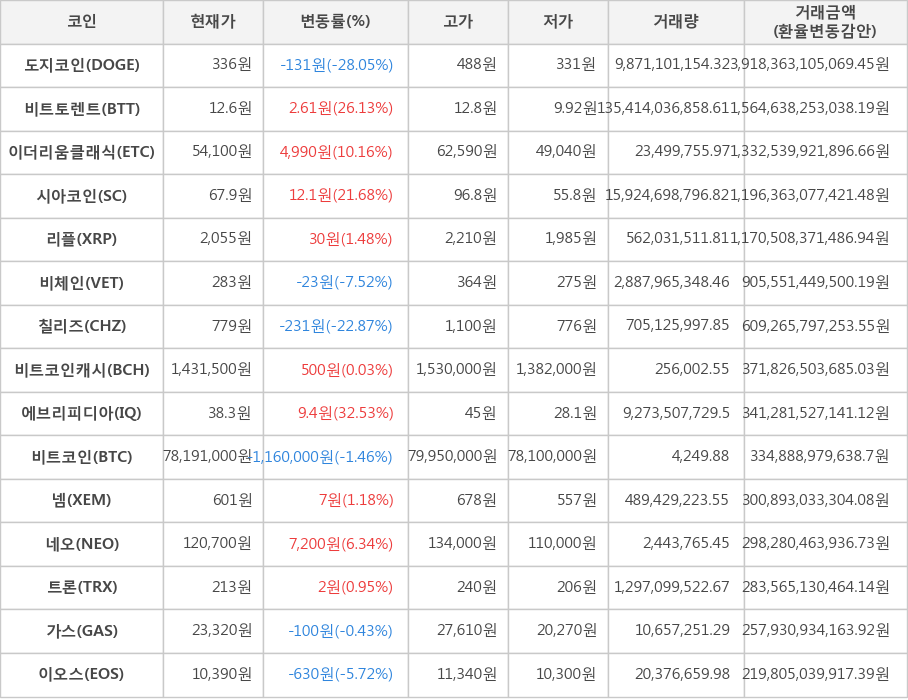Open the 도지코인(DOGE) coin row
The image size is (908, 700).
coord(82,65)
